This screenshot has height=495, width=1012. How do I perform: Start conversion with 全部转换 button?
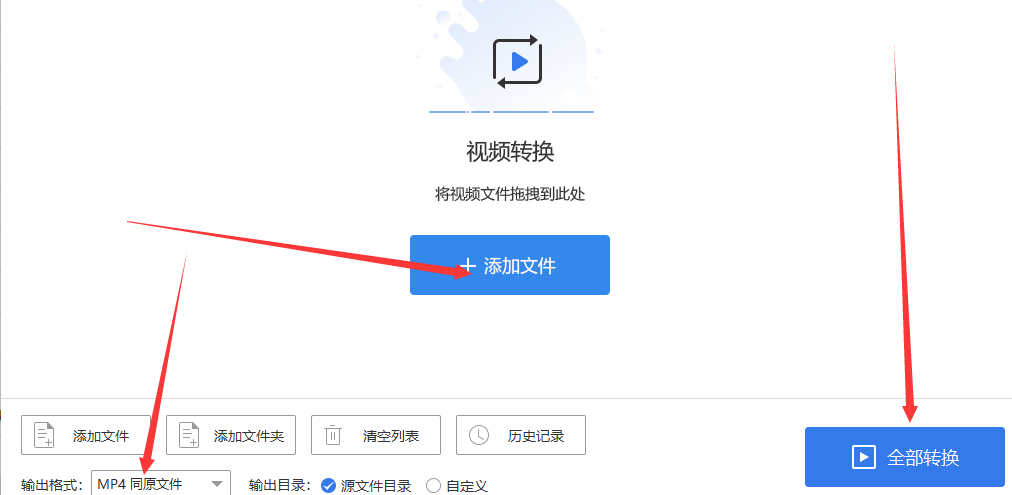click(x=905, y=457)
